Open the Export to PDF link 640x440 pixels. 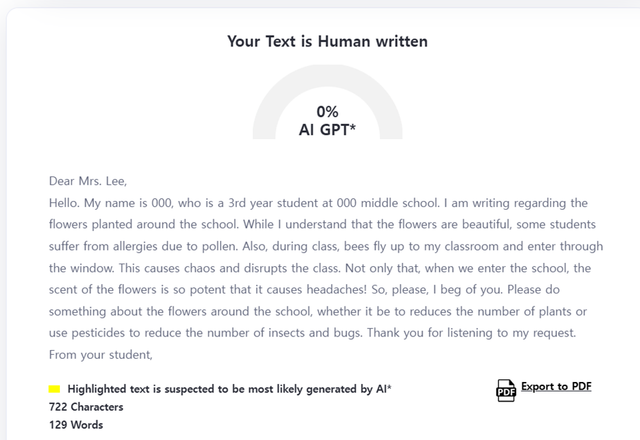(x=556, y=387)
